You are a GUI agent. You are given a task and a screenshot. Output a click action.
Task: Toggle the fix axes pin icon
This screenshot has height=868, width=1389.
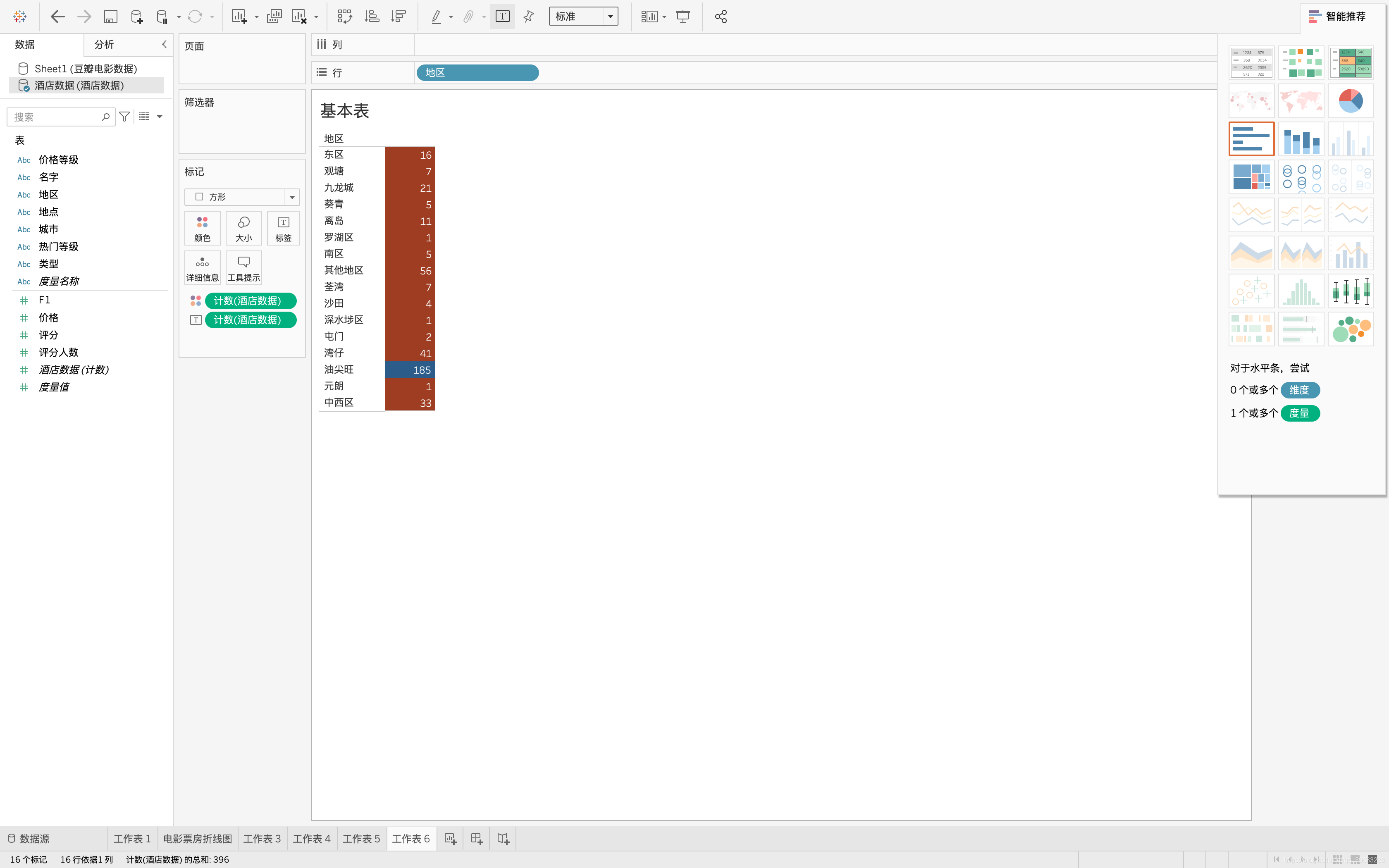pyautogui.click(x=529, y=17)
